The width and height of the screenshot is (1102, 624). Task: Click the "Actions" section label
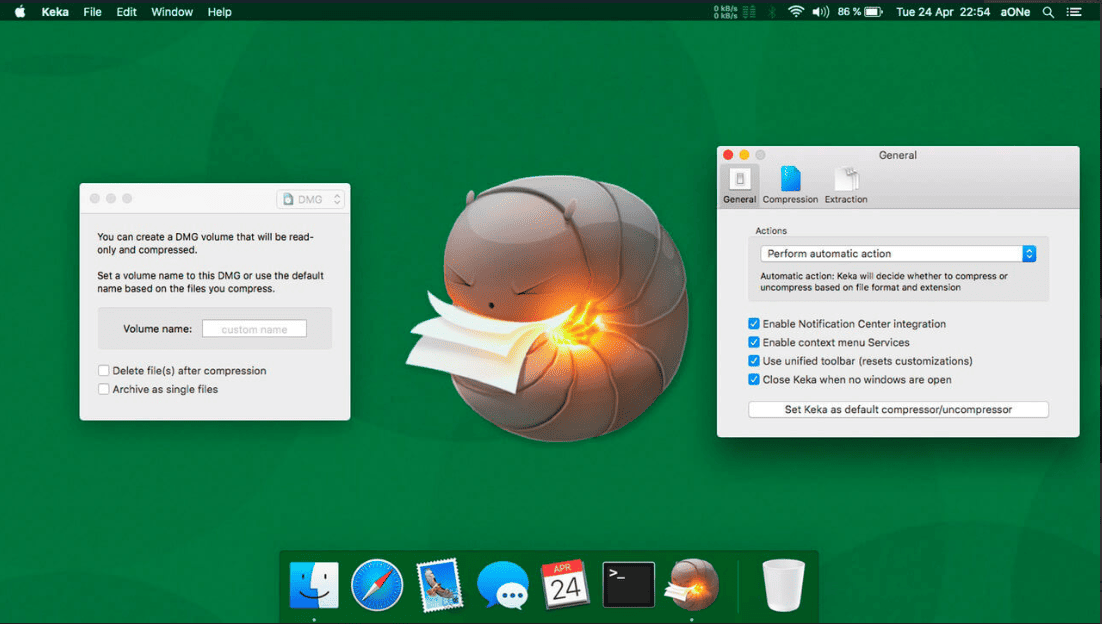(771, 230)
